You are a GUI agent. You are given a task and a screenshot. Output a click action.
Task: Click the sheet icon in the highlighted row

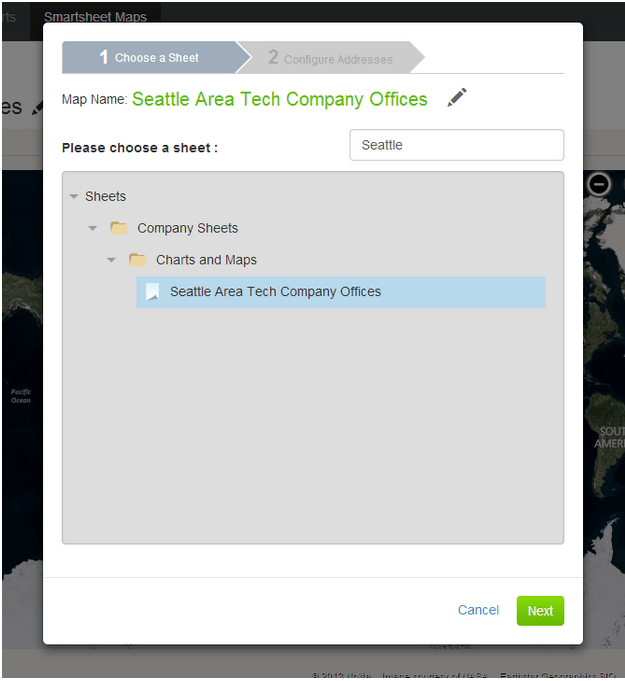pos(152,292)
